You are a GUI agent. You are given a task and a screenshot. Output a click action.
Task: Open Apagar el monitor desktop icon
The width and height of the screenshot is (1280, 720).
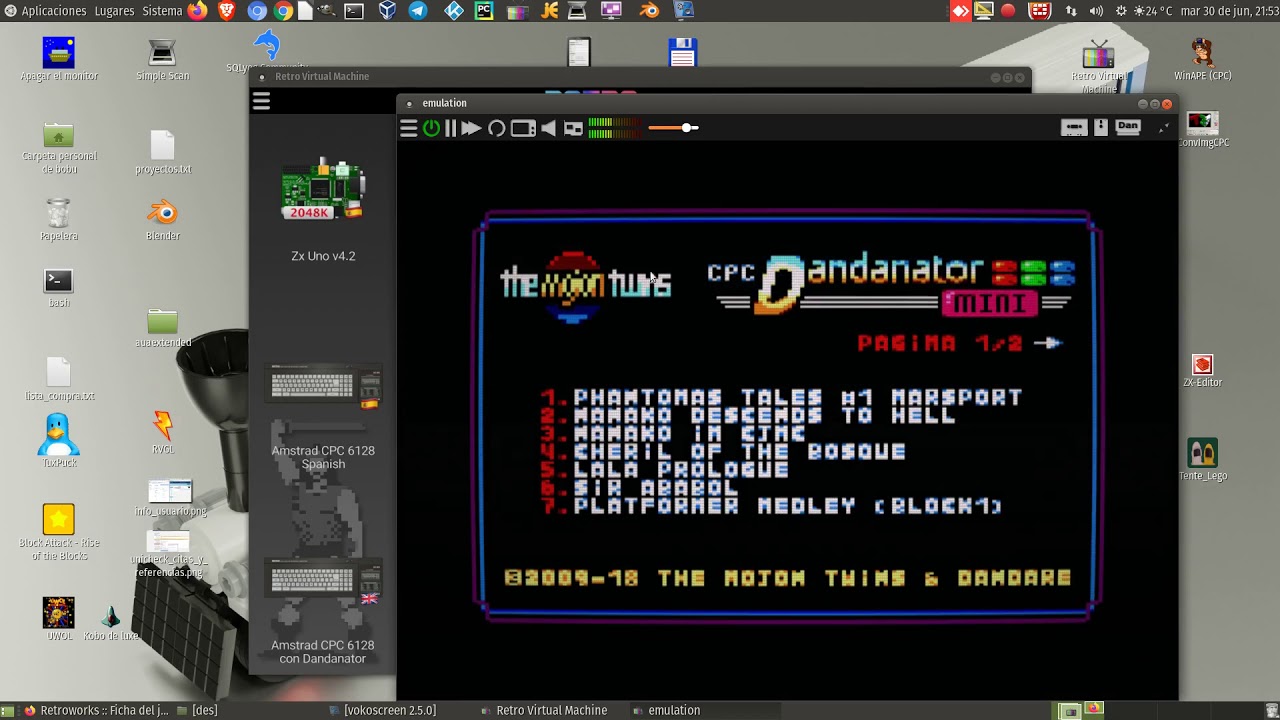[59, 59]
